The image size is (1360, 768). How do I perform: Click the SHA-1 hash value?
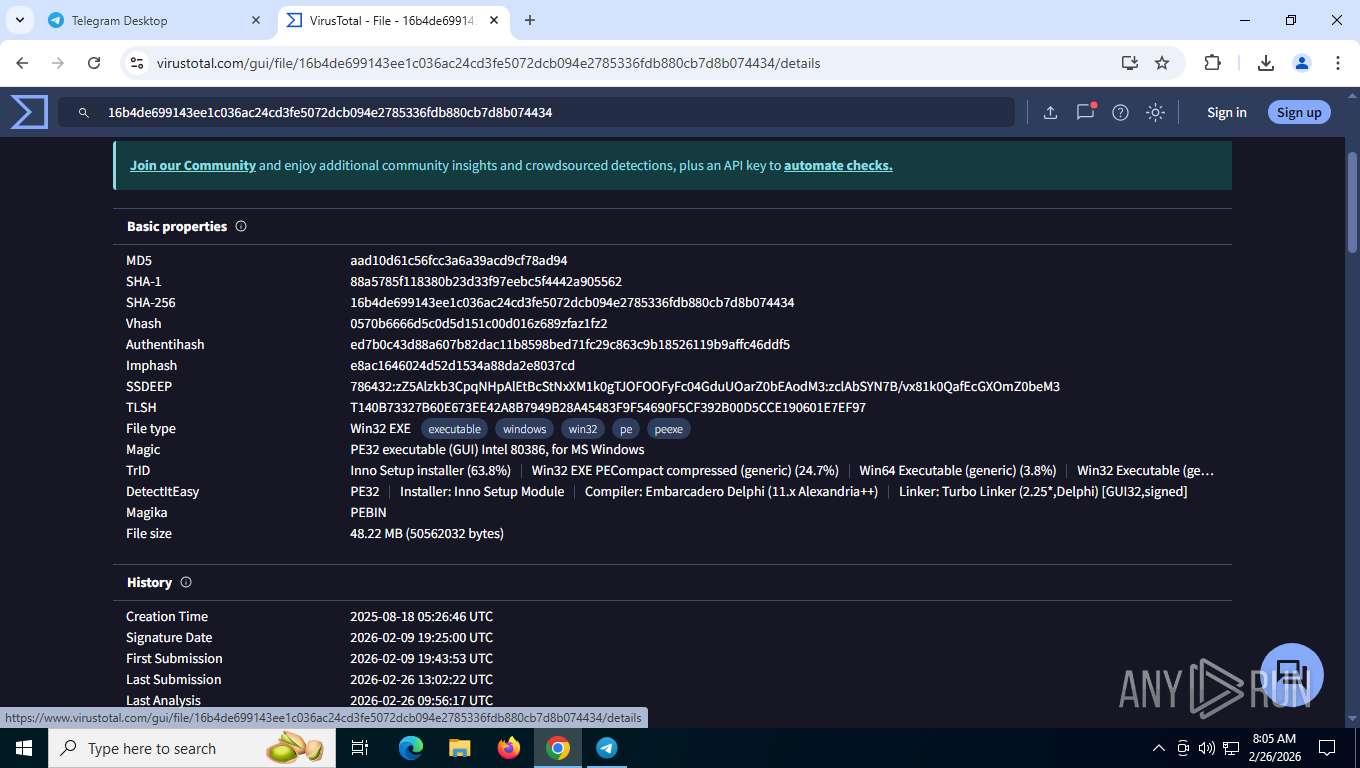(486, 281)
